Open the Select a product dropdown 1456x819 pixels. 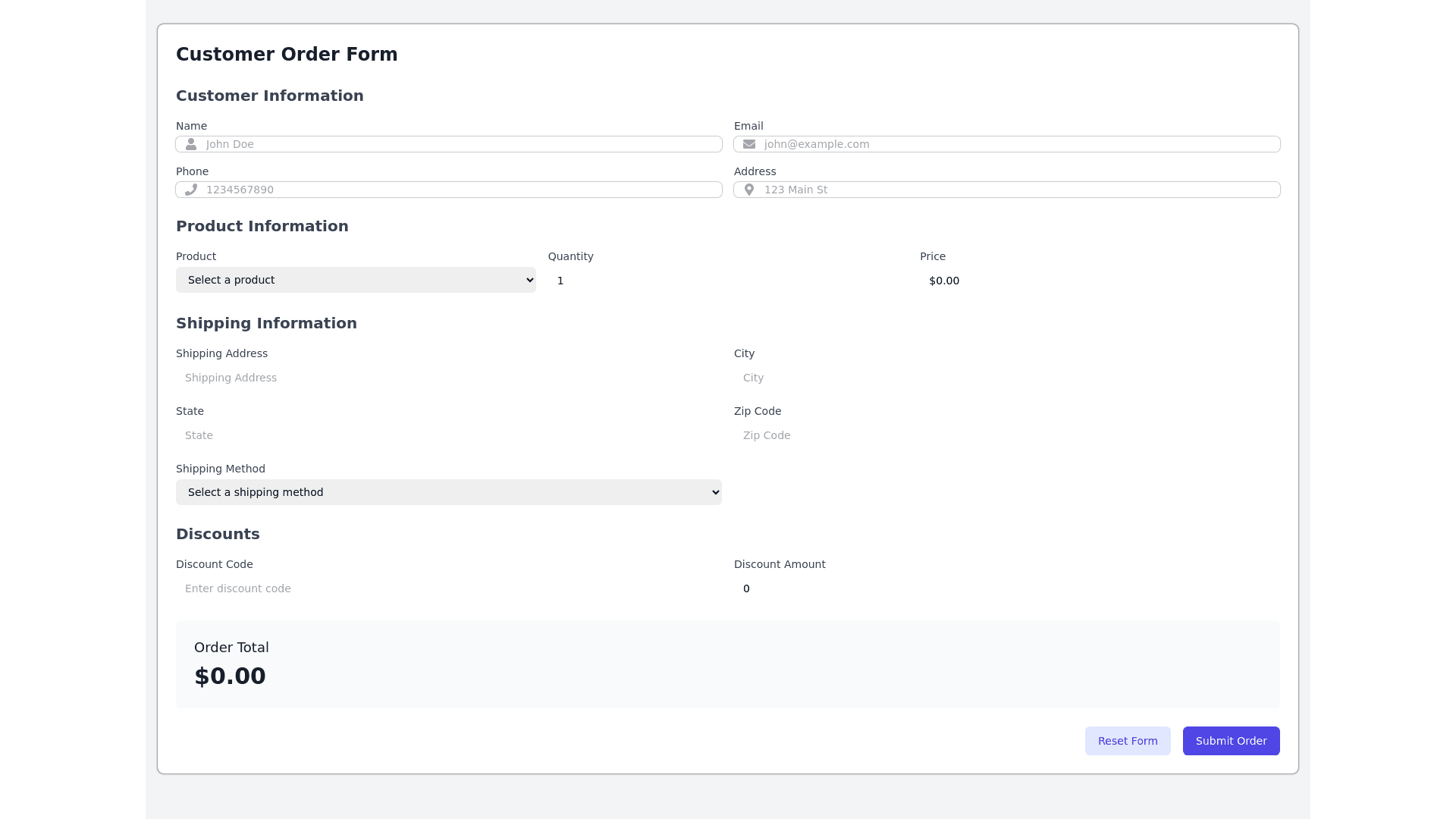(x=356, y=280)
